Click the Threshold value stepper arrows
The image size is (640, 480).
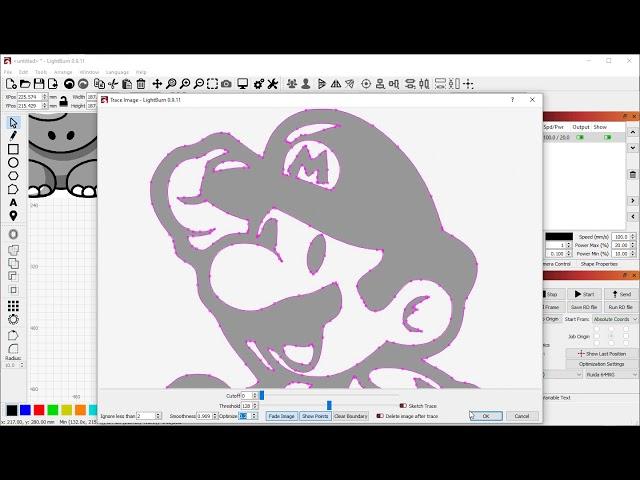(x=255, y=406)
